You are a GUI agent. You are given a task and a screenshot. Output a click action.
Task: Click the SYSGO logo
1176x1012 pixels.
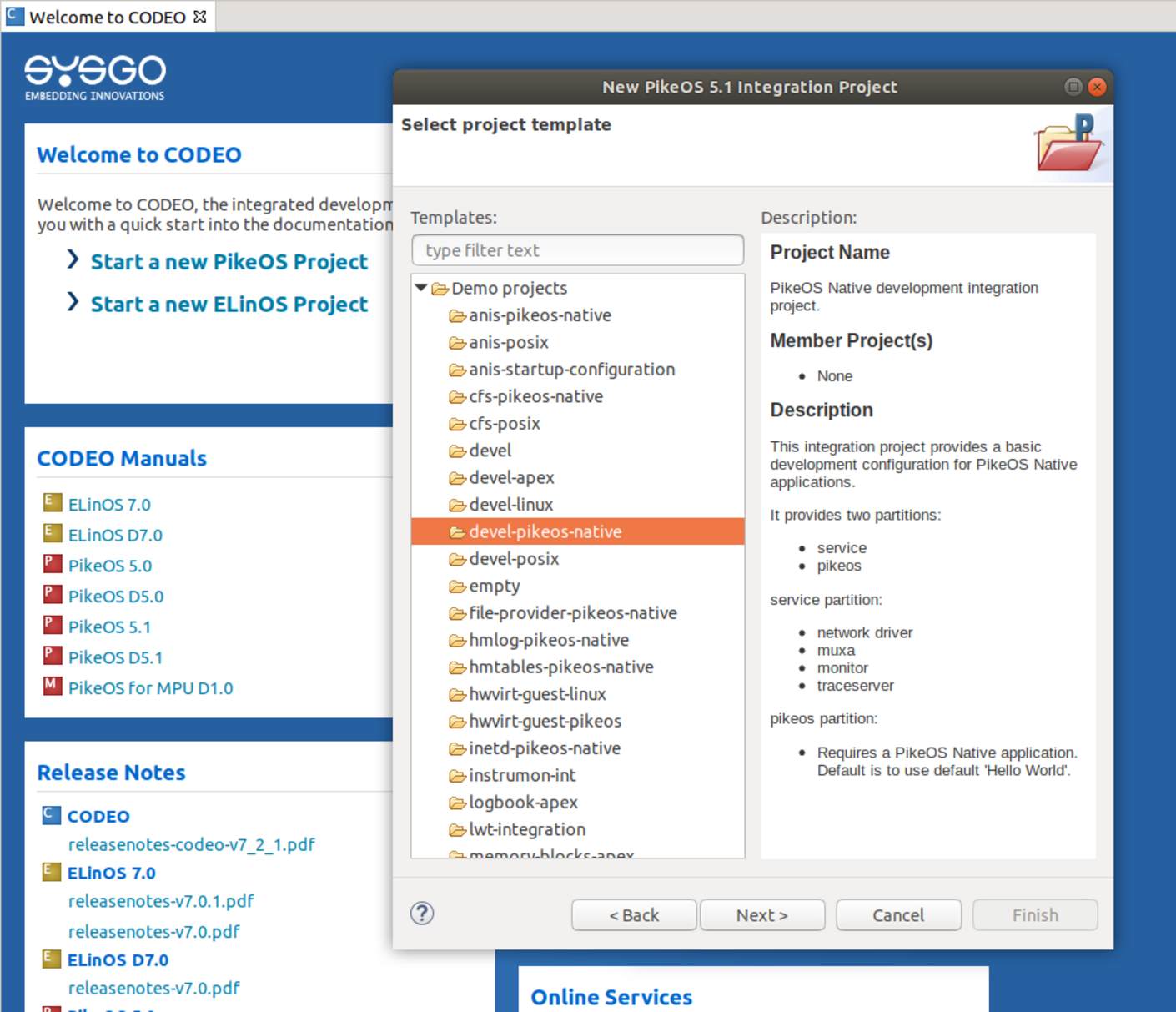[x=94, y=77]
